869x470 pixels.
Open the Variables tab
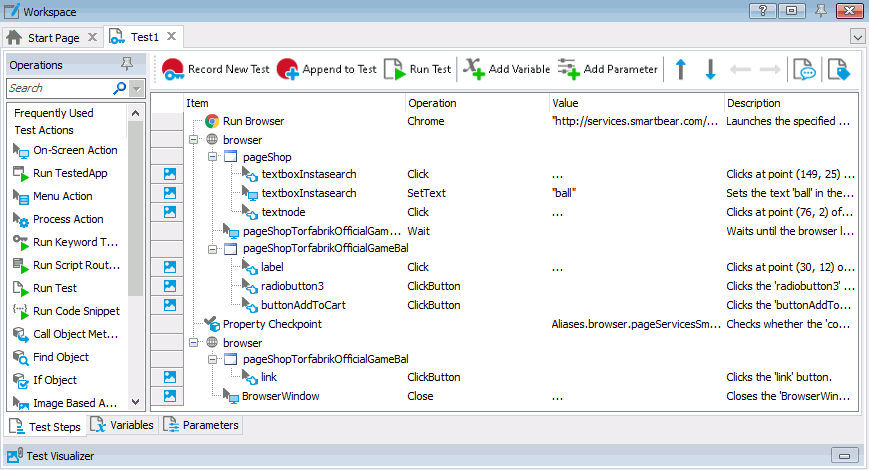coord(122,425)
